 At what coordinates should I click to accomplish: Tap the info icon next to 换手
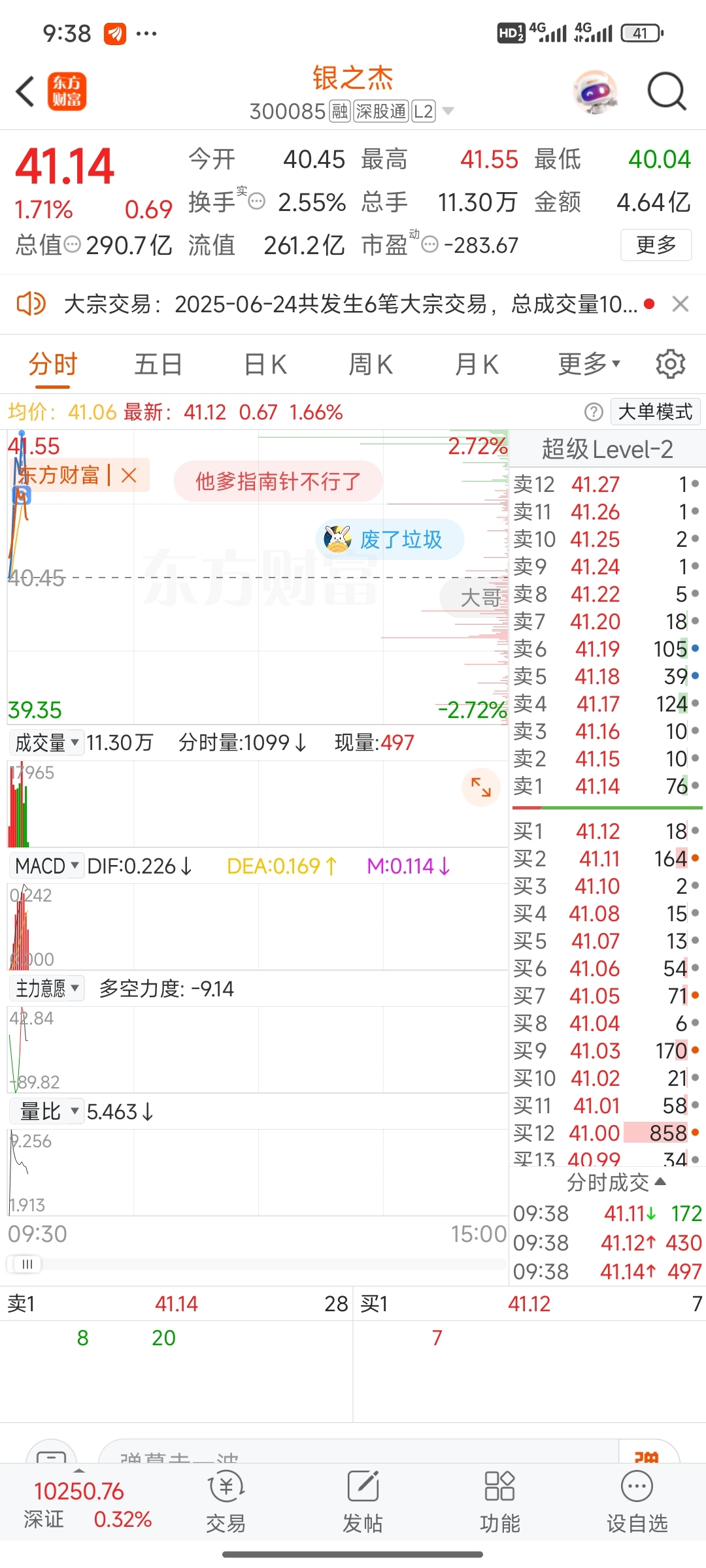[x=257, y=202]
